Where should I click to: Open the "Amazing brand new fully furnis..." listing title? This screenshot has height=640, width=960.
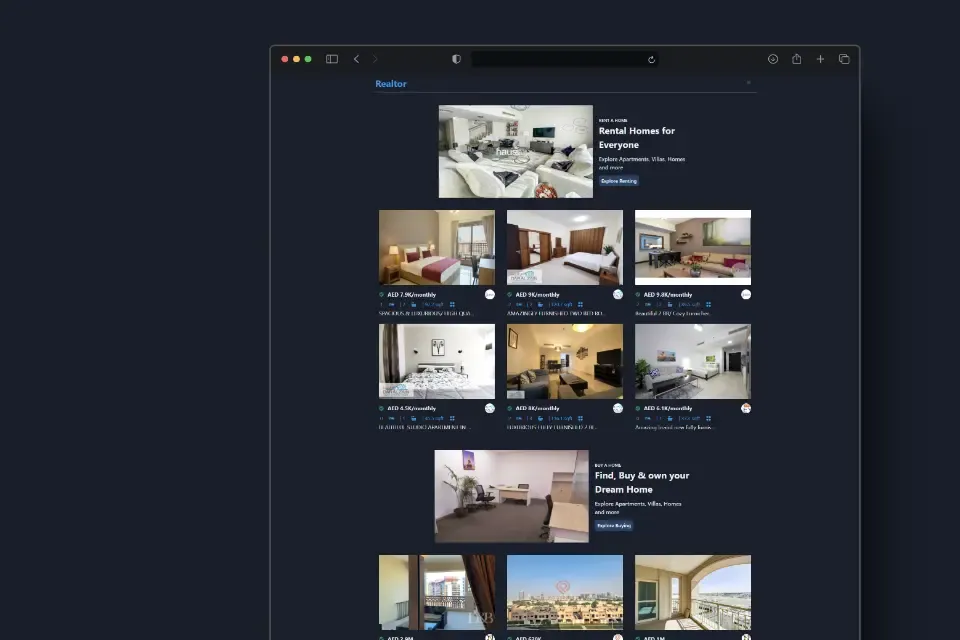point(674,427)
